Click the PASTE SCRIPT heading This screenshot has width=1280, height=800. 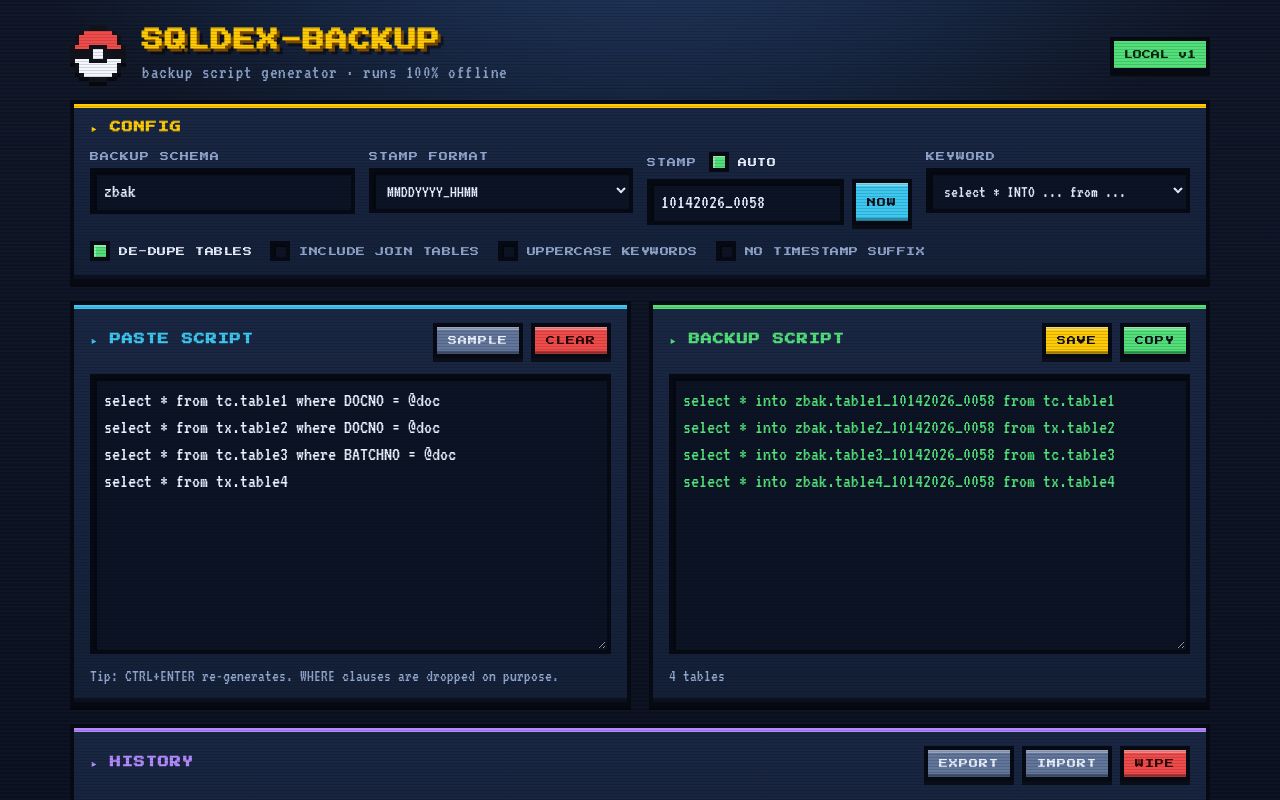click(x=181, y=338)
